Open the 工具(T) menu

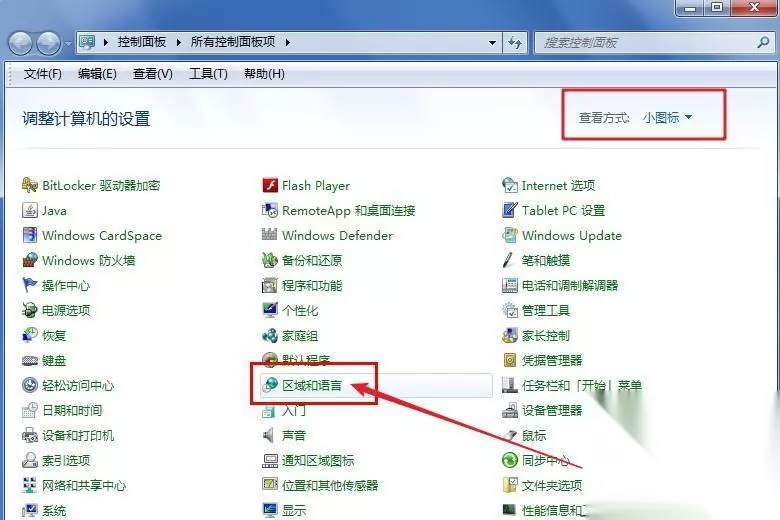point(208,74)
